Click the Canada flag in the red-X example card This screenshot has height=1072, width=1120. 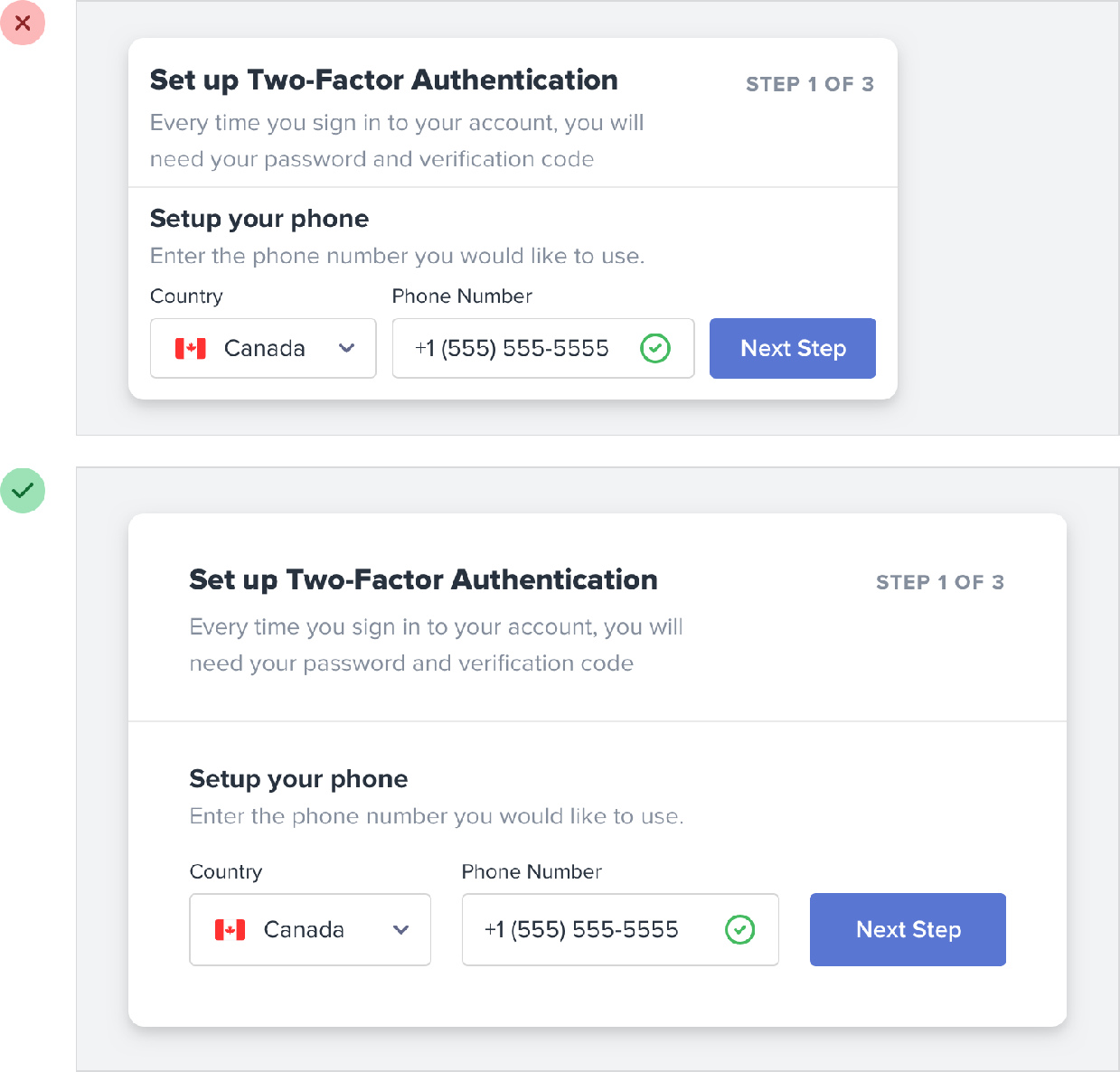(191, 349)
